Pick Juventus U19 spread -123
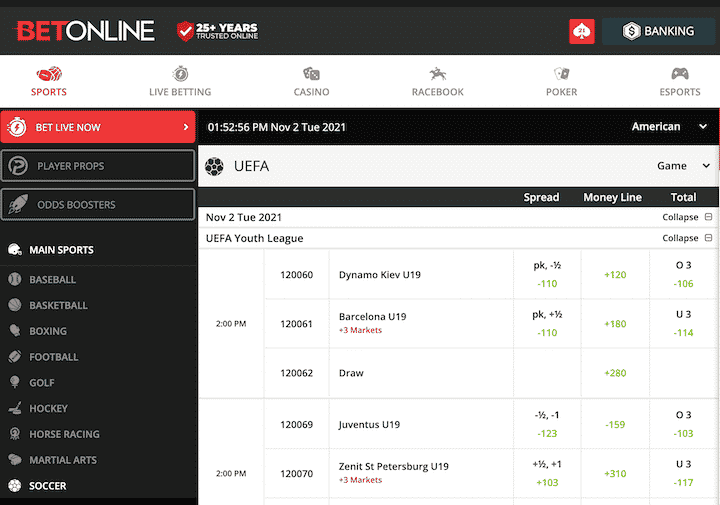720x505 pixels. pyautogui.click(x=547, y=424)
